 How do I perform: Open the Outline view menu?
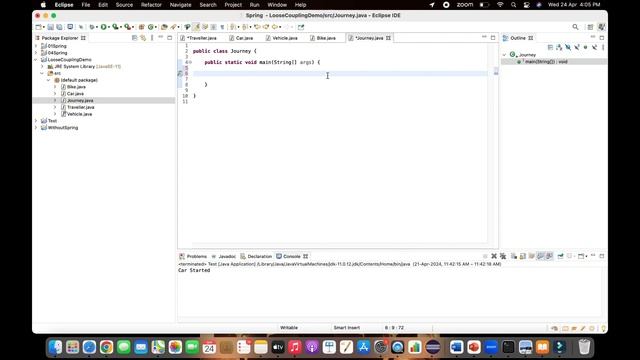coord(603,47)
